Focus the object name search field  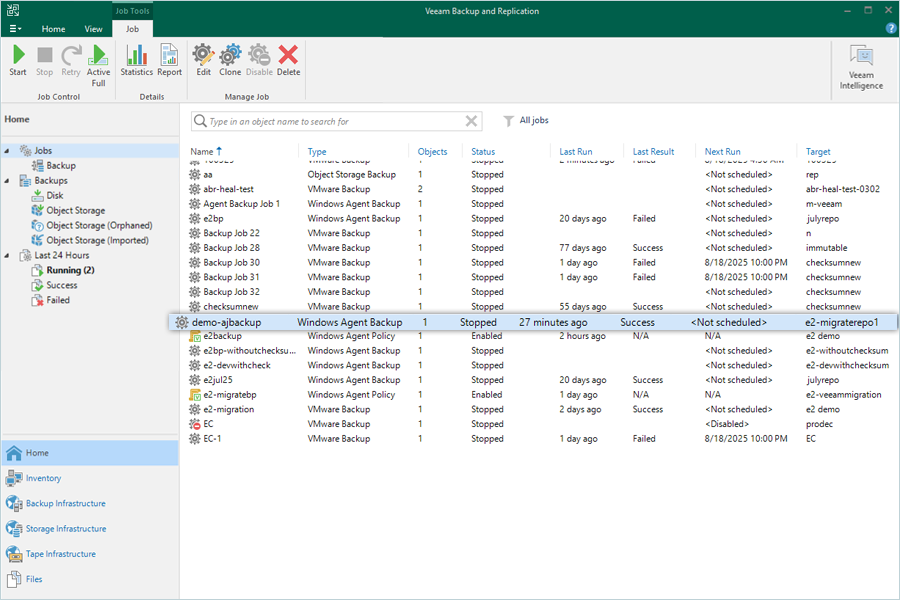(336, 121)
